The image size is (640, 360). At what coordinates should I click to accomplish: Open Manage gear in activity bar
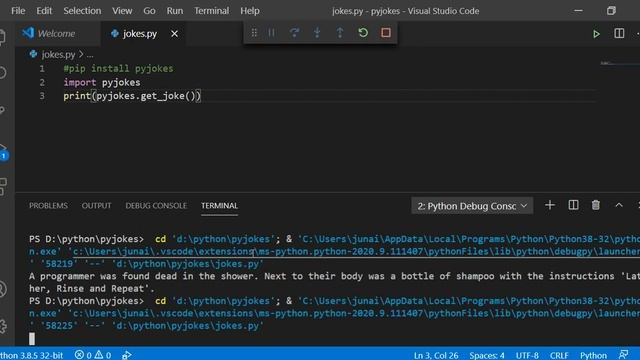(x=3, y=326)
